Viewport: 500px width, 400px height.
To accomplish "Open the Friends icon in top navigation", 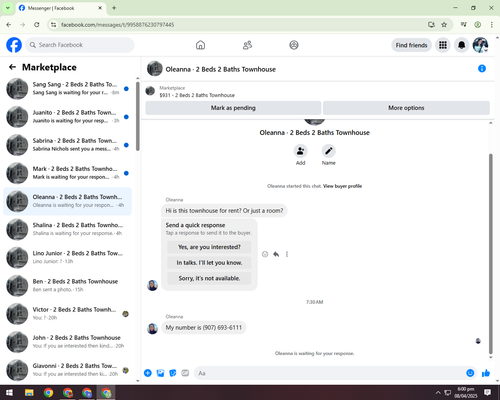I will (x=247, y=45).
